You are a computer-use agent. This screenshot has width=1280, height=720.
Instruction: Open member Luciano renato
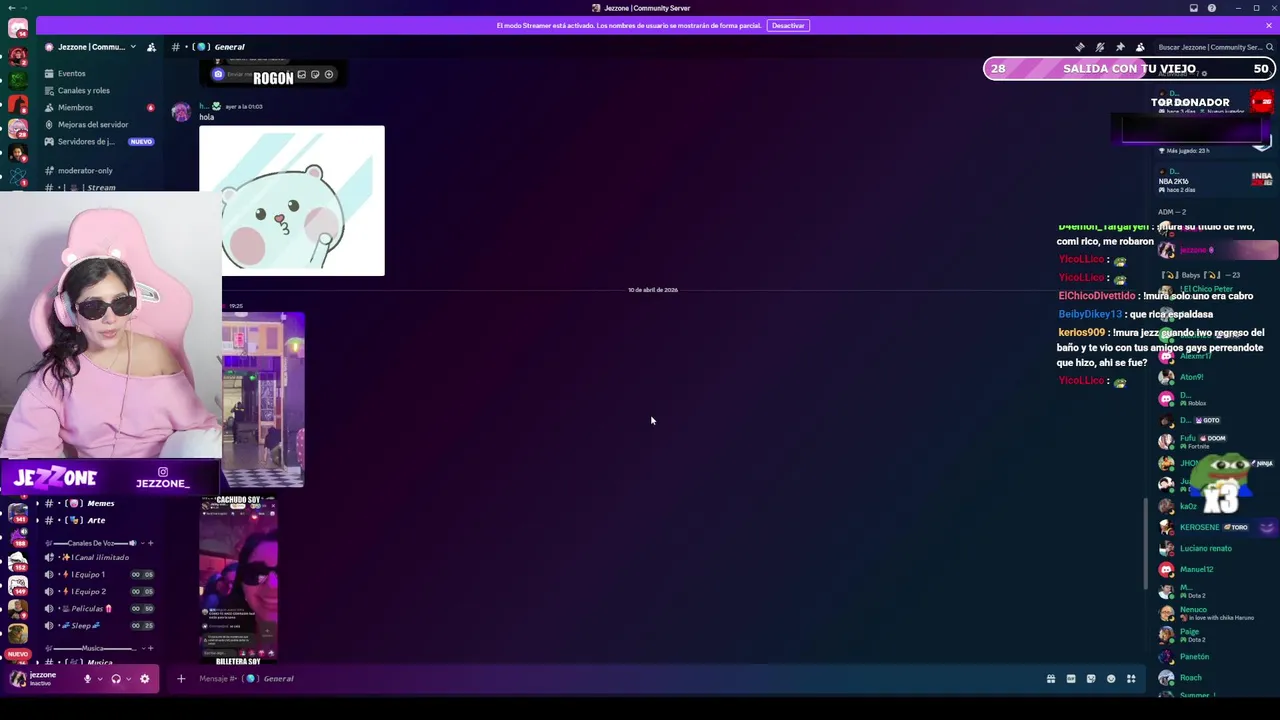point(1215,548)
